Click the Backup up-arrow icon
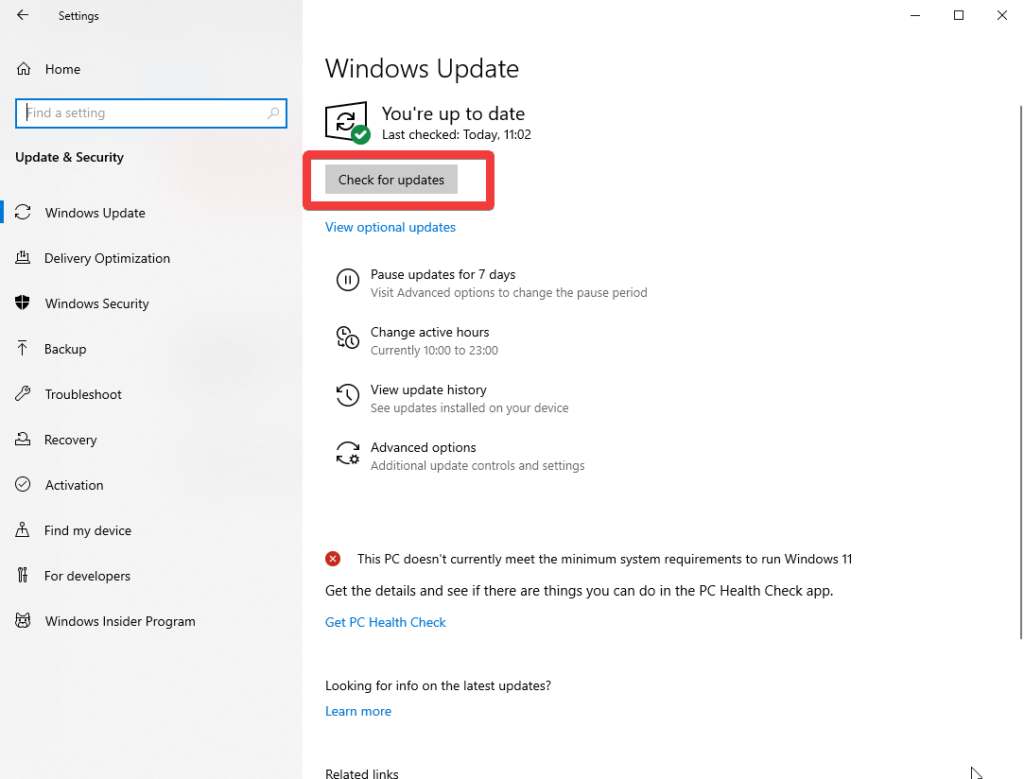Viewport: 1024px width, 779px height. pyautogui.click(x=22, y=348)
